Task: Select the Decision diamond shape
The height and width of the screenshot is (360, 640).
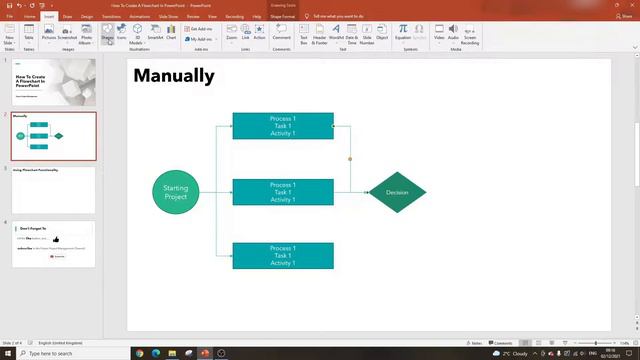Action: click(x=397, y=192)
